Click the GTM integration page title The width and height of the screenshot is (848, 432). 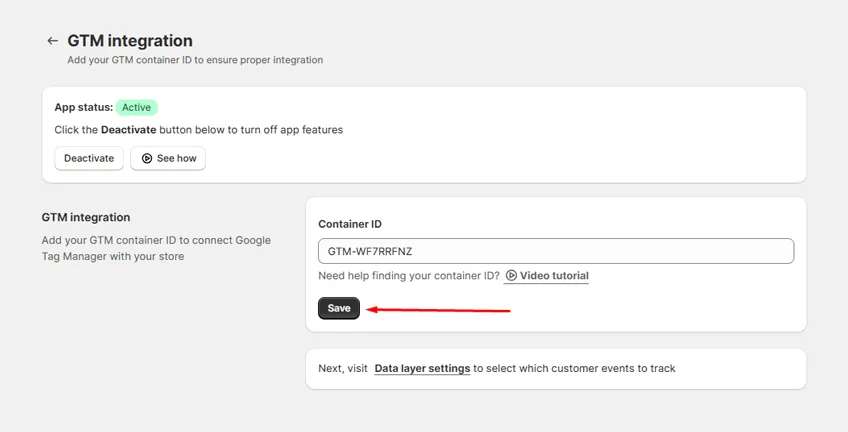coord(130,41)
